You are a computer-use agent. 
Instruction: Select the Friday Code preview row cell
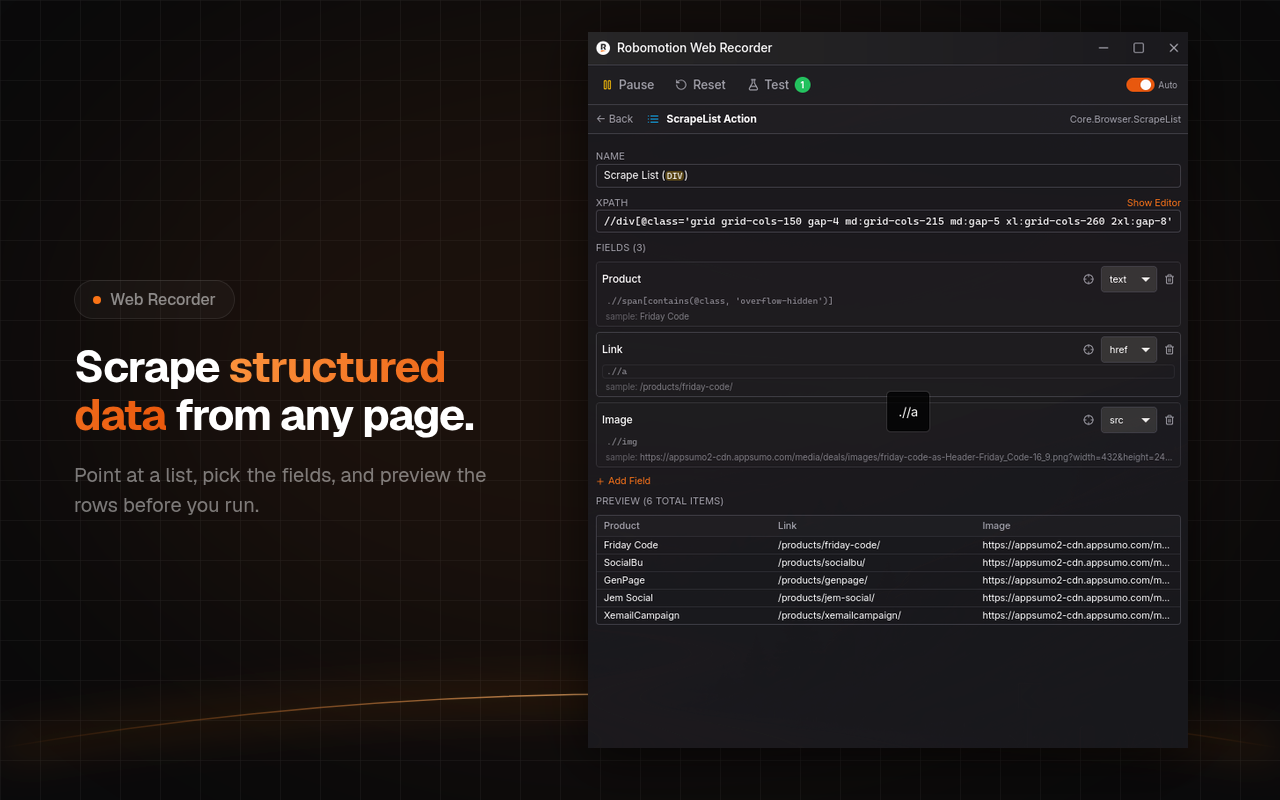(631, 545)
